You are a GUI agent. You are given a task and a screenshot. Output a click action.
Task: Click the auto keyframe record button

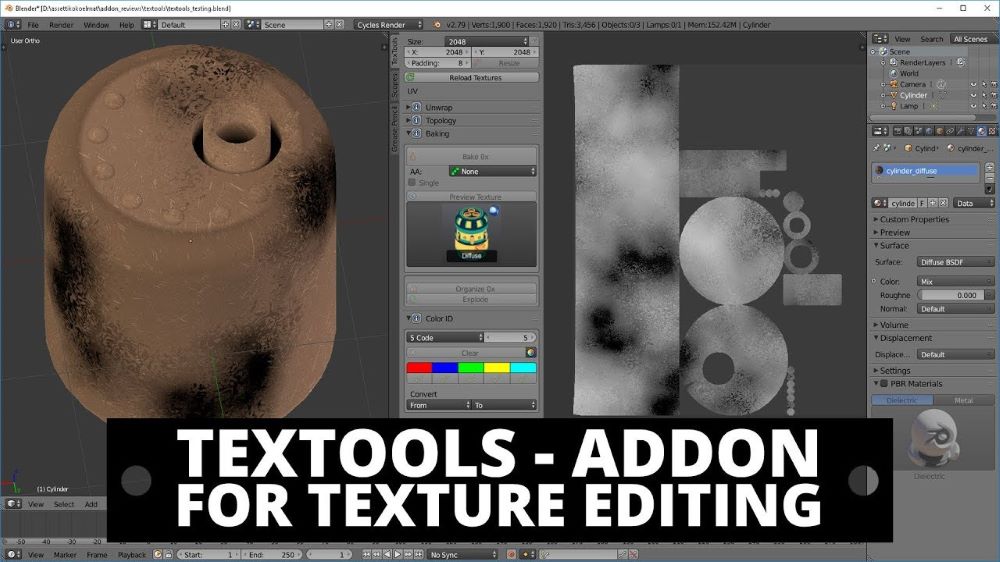coord(511,555)
